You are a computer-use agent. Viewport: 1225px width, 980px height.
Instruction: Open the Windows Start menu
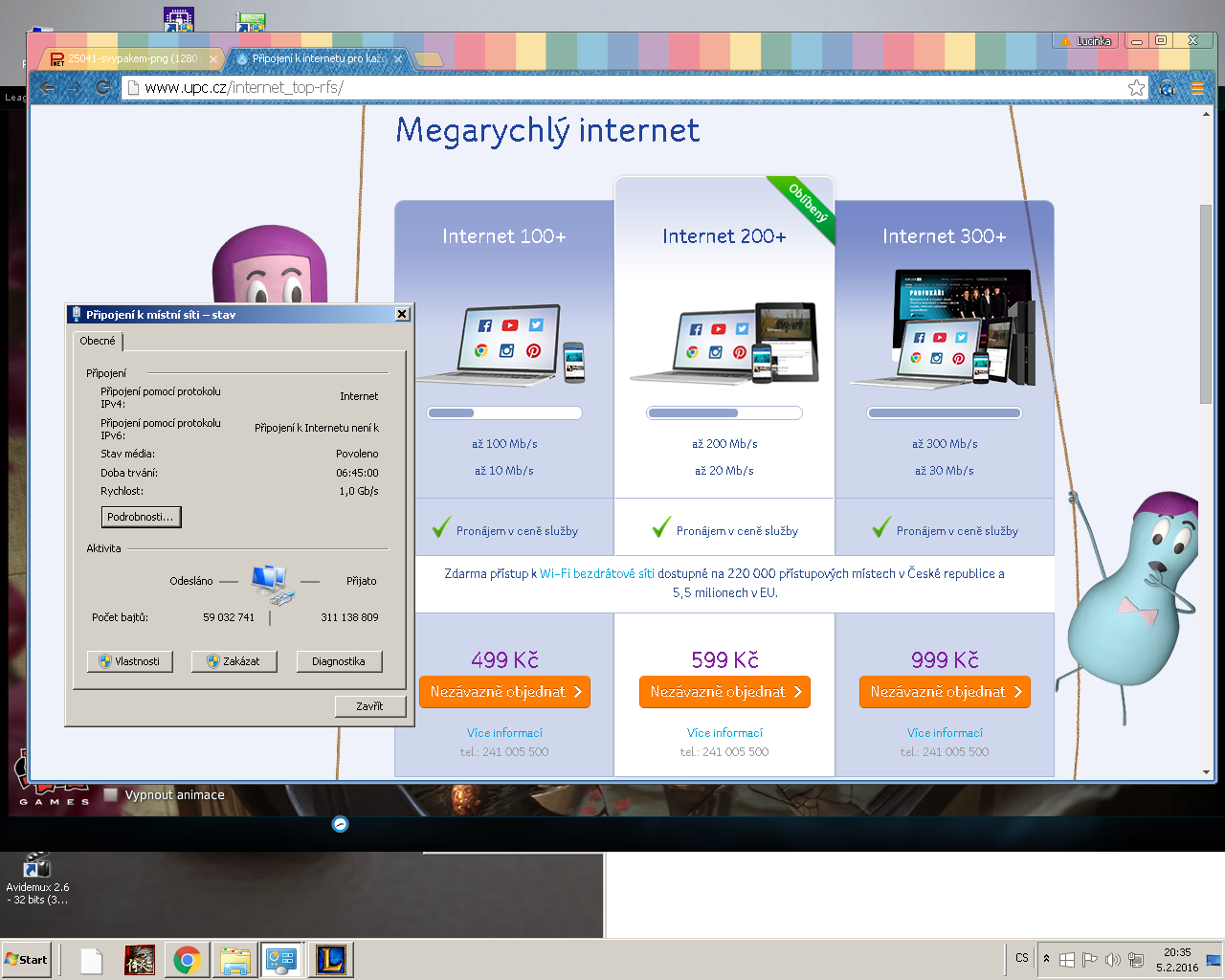pyautogui.click(x=27, y=960)
